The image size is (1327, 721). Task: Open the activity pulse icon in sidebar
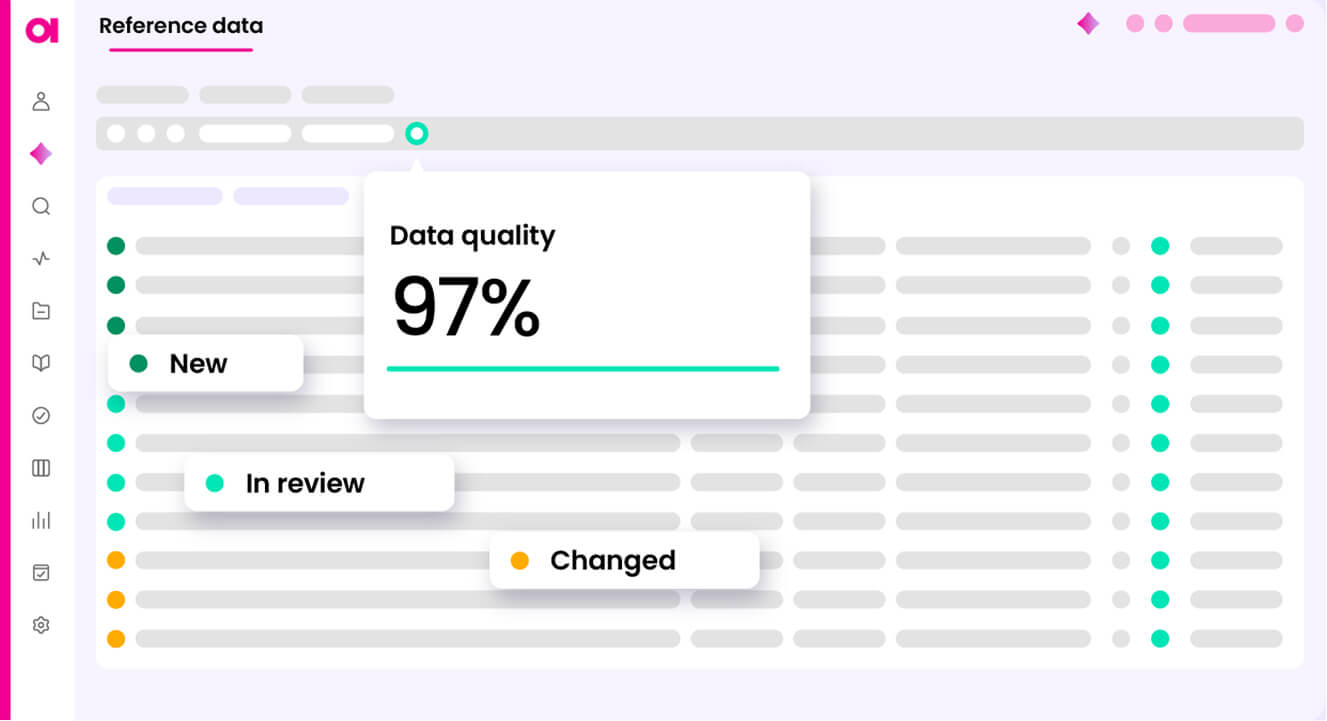[41, 259]
